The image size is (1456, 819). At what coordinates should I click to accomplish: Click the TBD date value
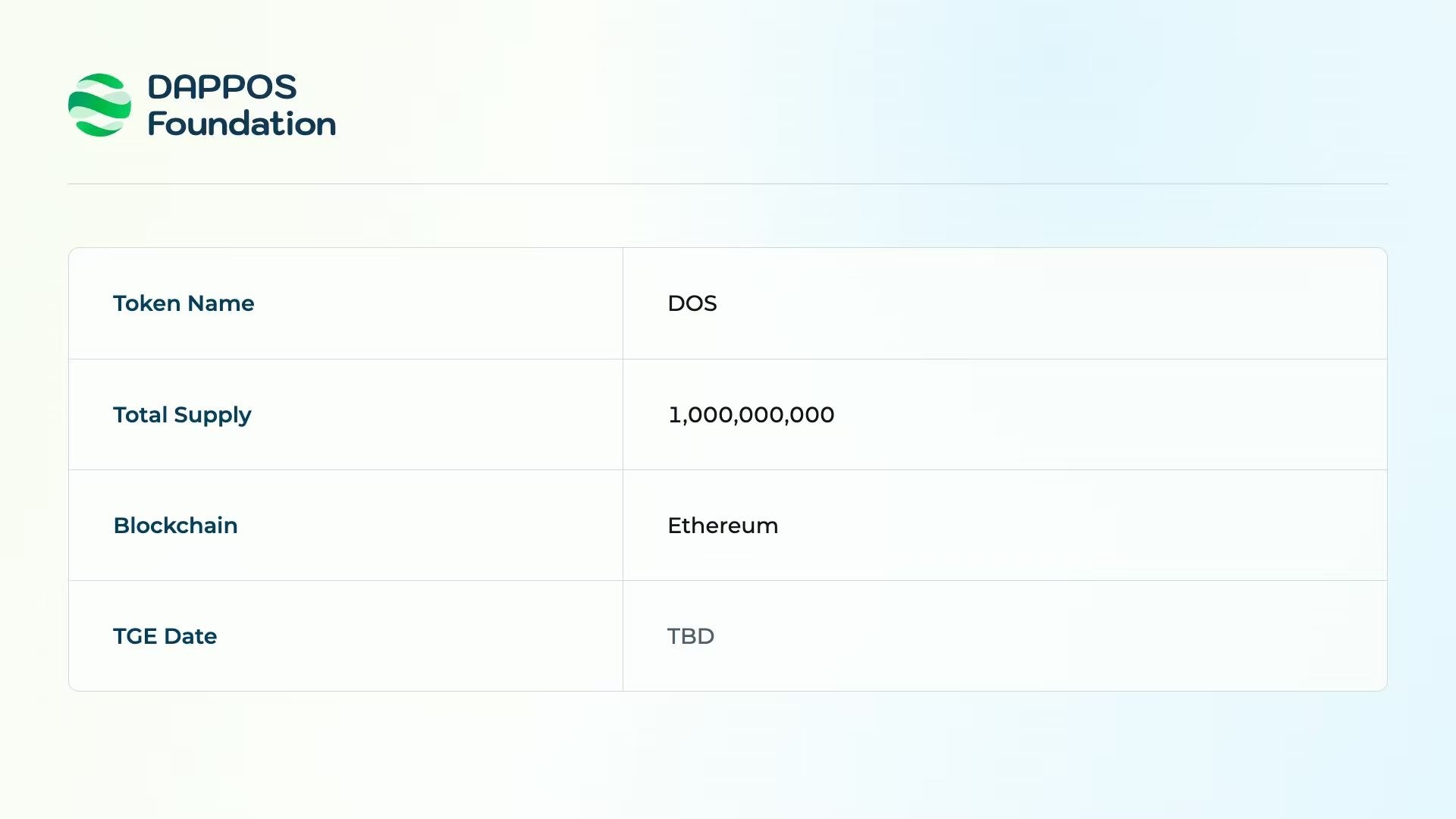[x=691, y=636]
